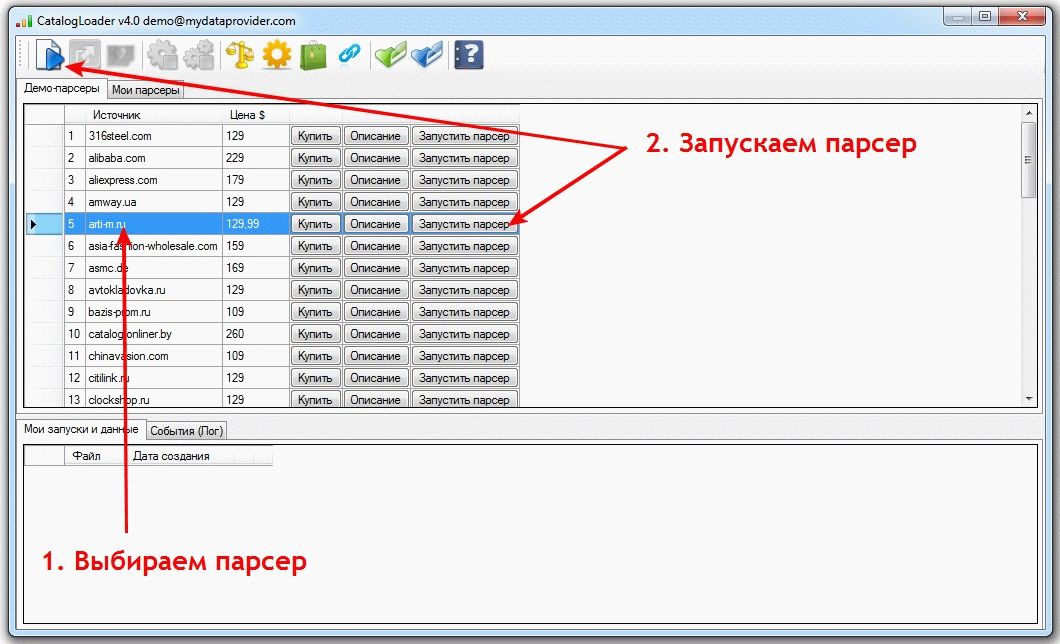The image size is (1060, 644).
Task: Click the blue folder with checkmark icon
Action: click(427, 54)
